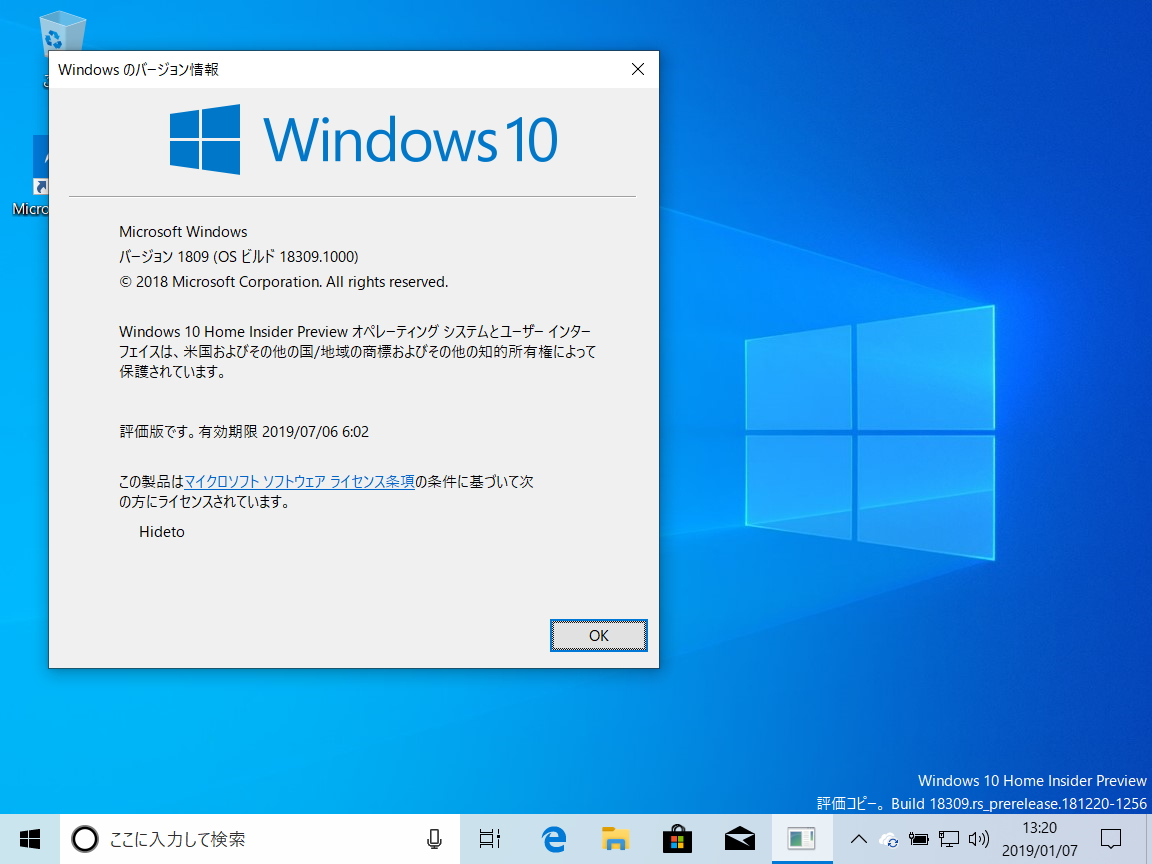Image resolution: width=1152 pixels, height=864 pixels.
Task: Open Task View from the taskbar
Action: 488,839
